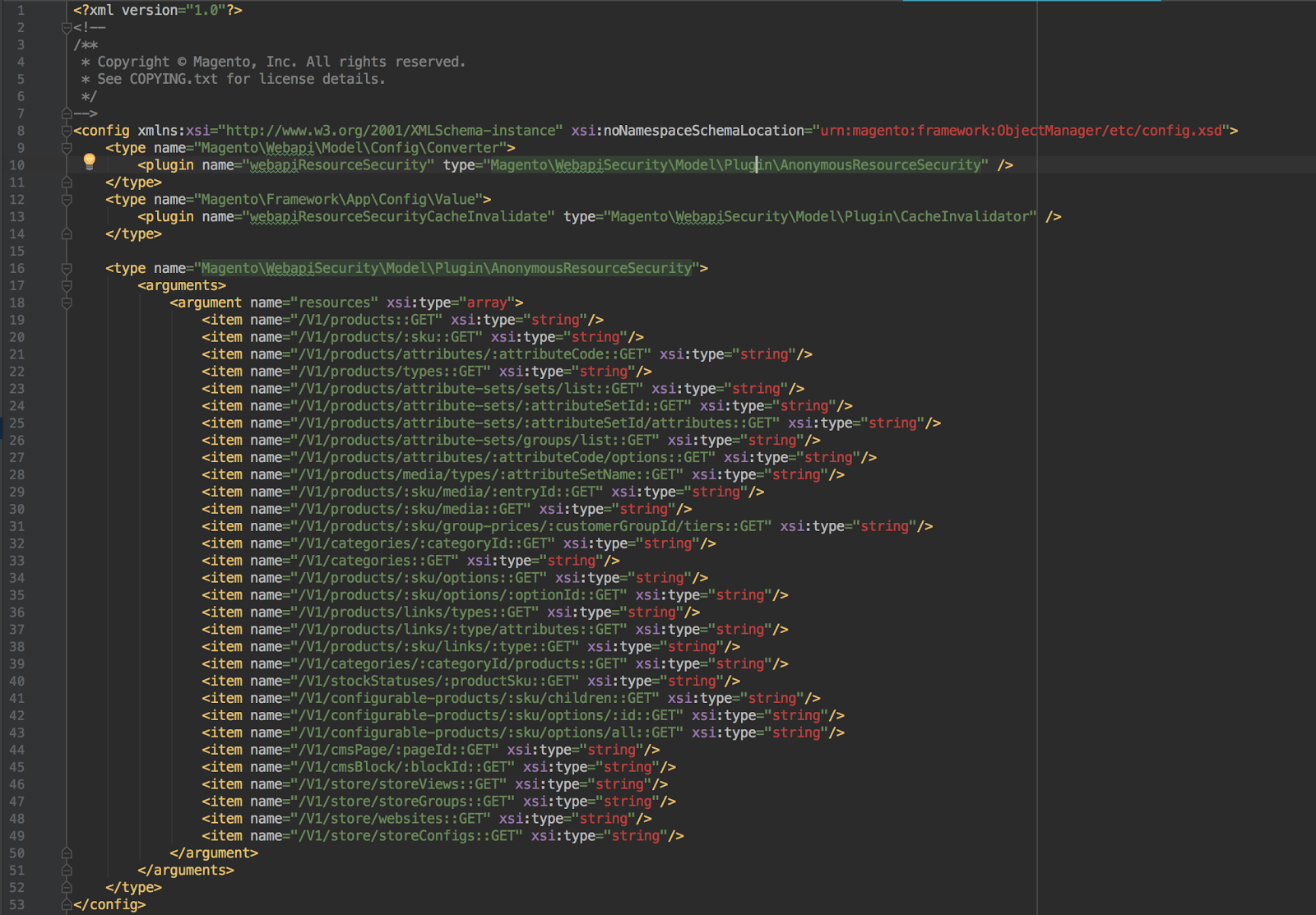Click item '/V1/store/websites::GET'
Image resolution: width=1316 pixels, height=915 pixels.
point(391,820)
